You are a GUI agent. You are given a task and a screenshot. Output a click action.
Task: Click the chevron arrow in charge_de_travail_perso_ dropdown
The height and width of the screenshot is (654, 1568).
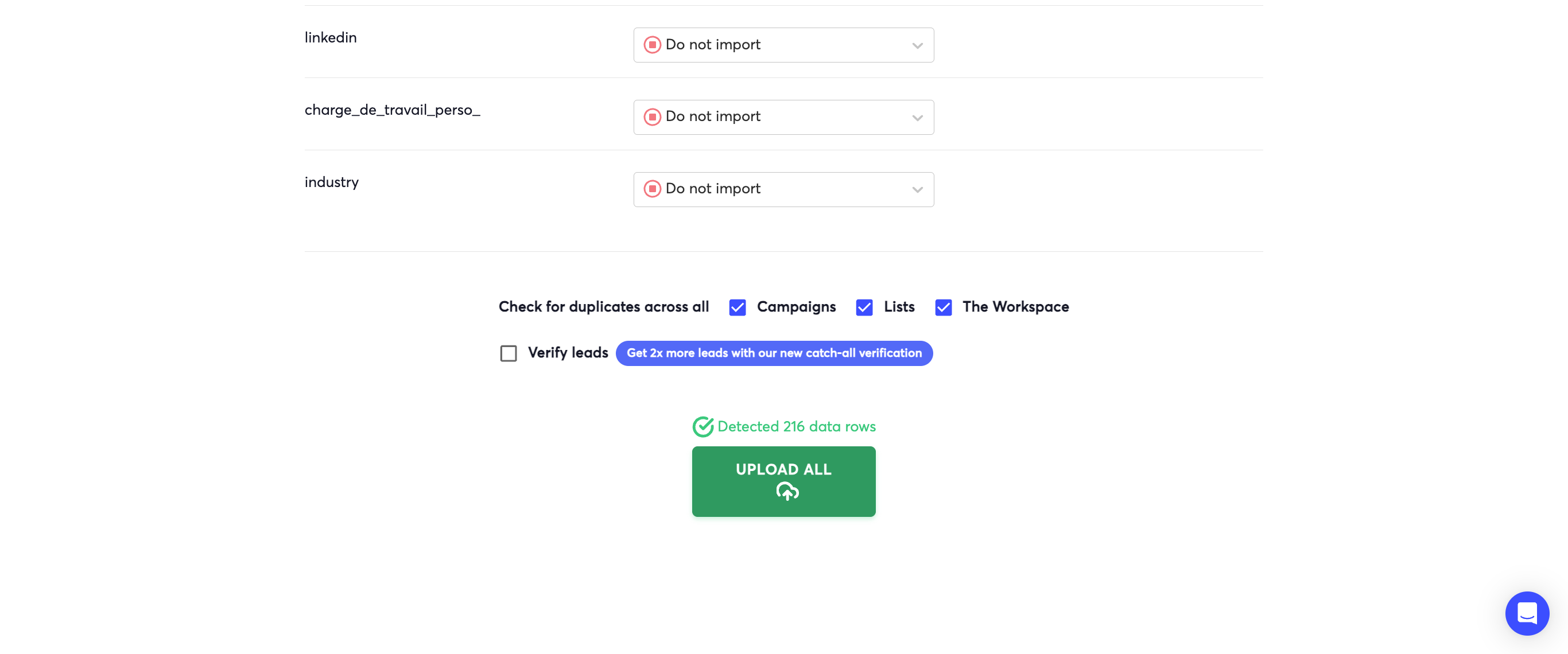click(x=917, y=118)
